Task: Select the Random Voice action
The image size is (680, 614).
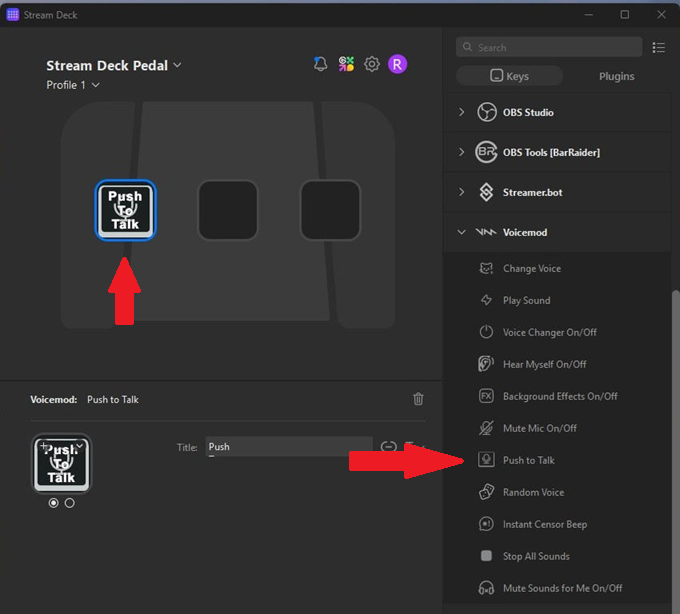Action: 533,492
